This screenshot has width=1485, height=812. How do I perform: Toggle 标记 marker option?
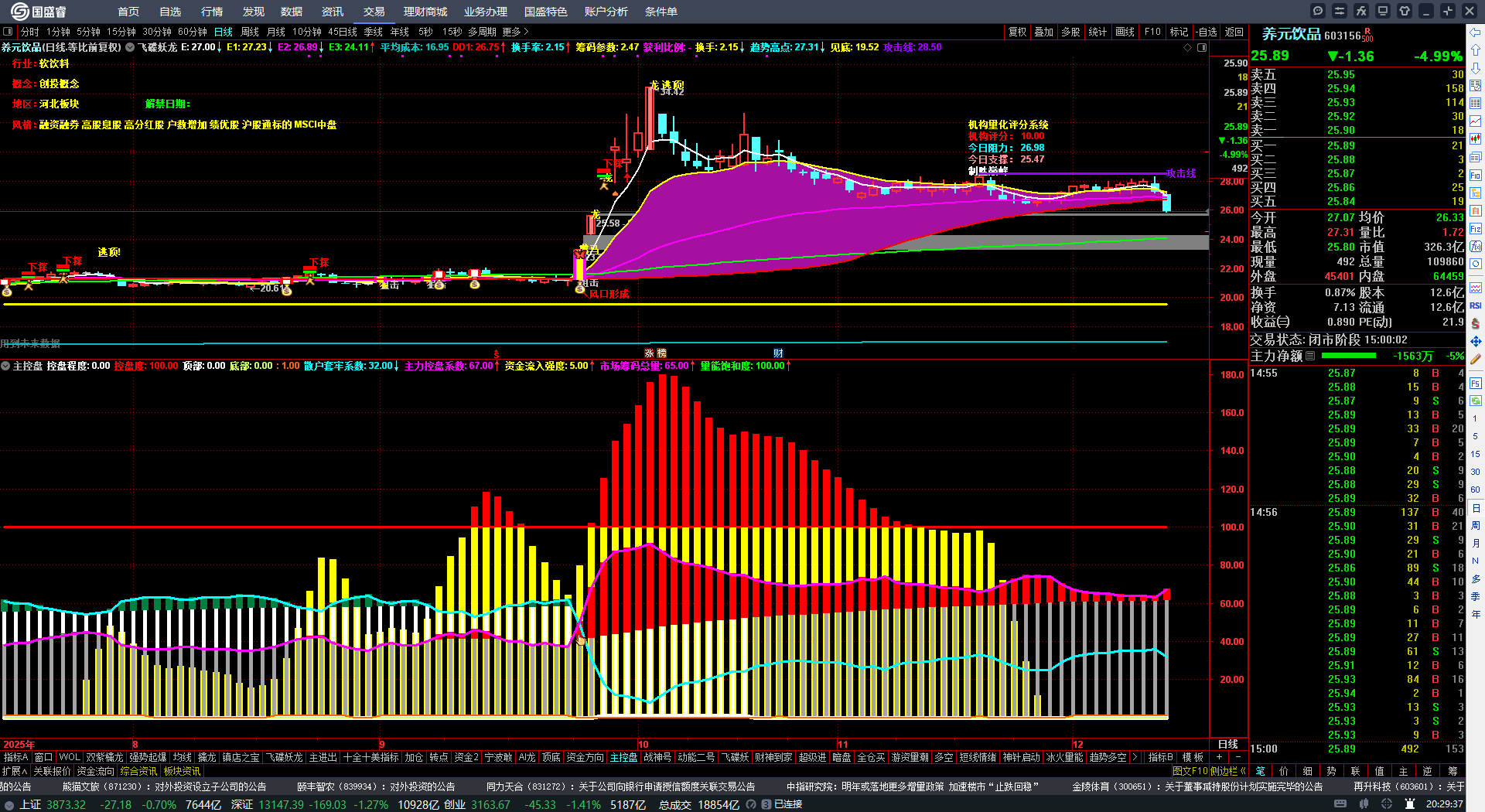(1179, 32)
